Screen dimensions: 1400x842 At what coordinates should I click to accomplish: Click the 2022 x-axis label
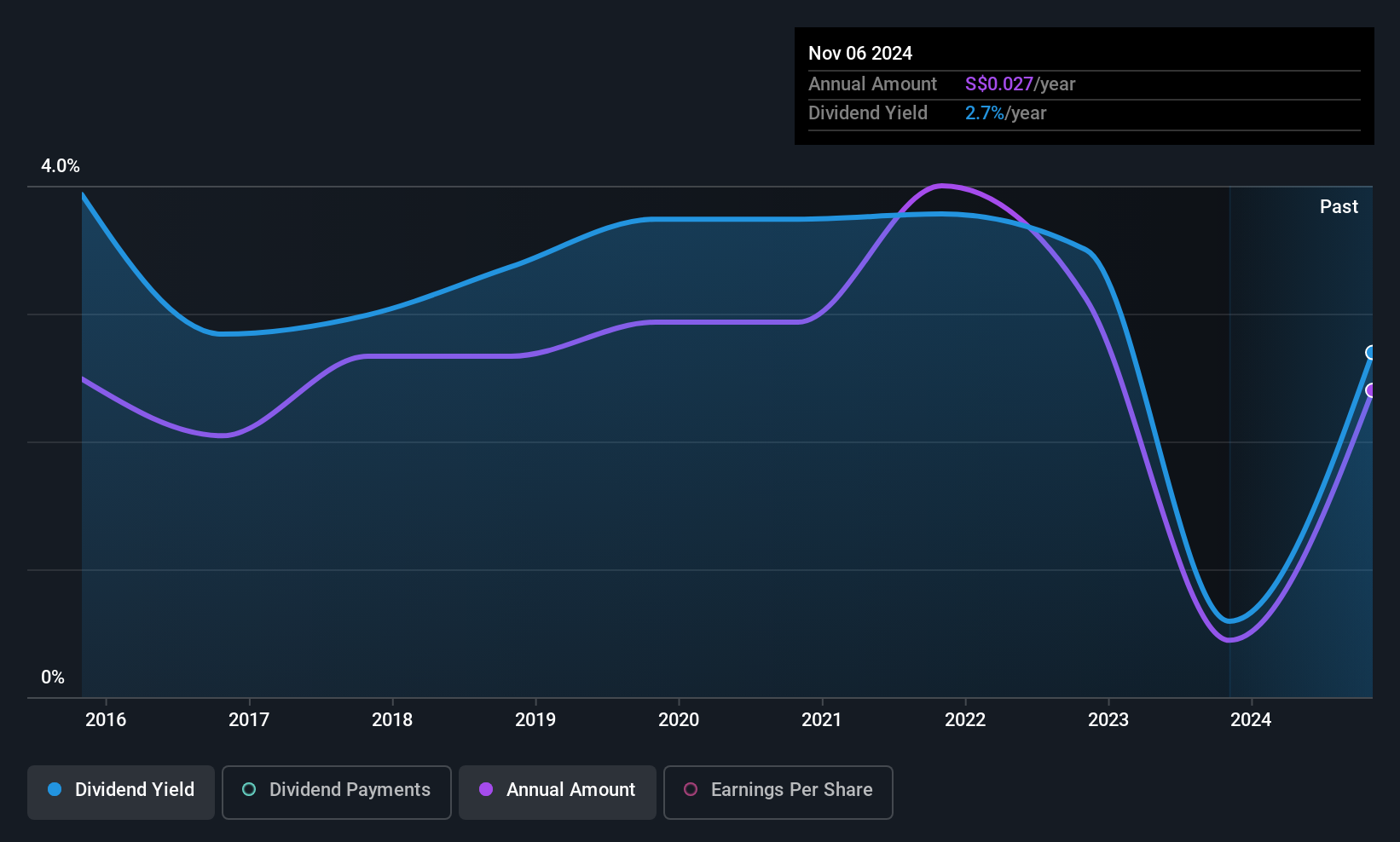click(965, 719)
